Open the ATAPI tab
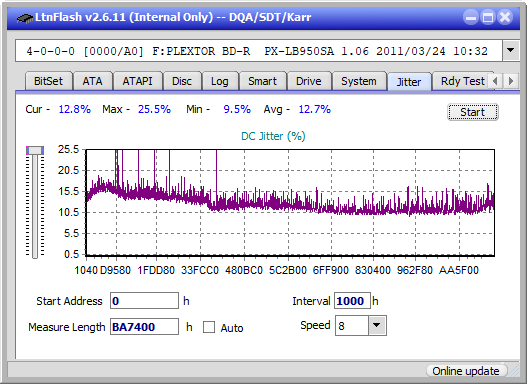Image resolution: width=527 pixels, height=384 pixels. click(137, 81)
